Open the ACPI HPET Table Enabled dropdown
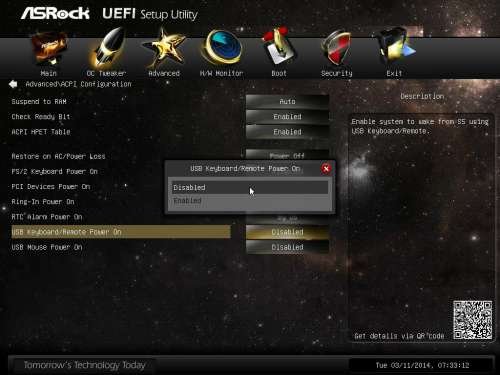This screenshot has height=375, width=500. (287, 132)
